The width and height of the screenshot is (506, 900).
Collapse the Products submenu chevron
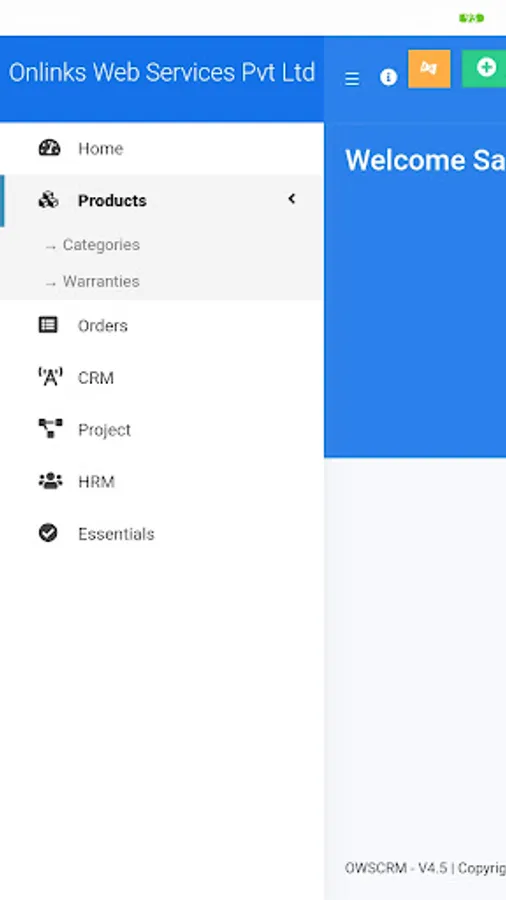(291, 199)
